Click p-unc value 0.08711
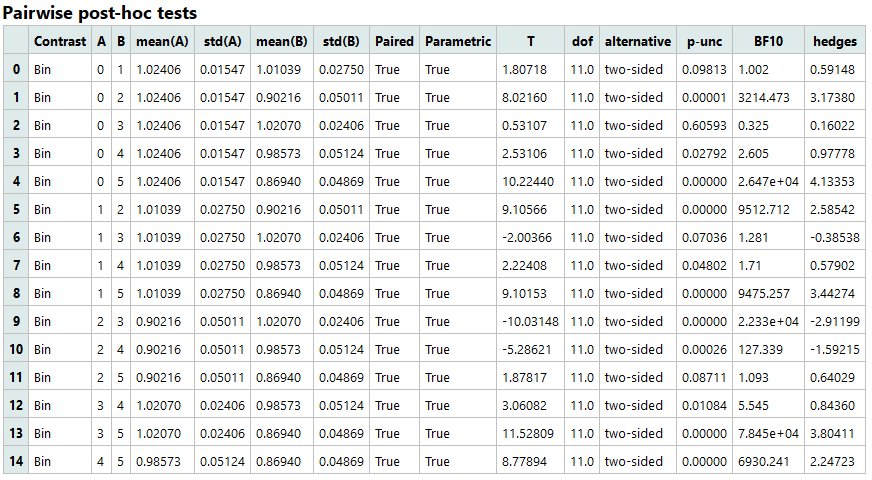Image resolution: width=872 pixels, height=480 pixels. [x=704, y=378]
